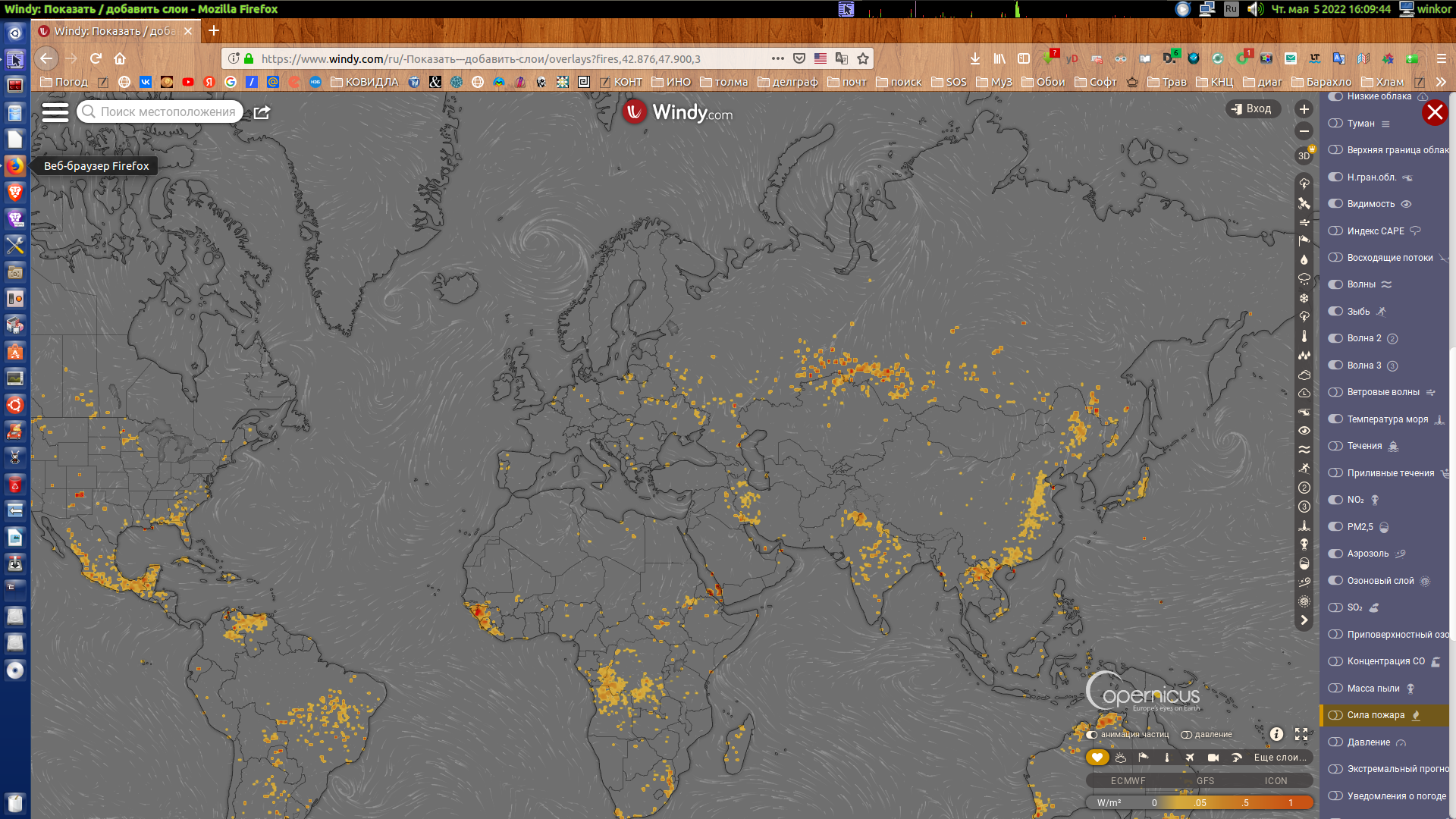
Task: Click the W/m² color legend bar
Action: coord(1200,802)
